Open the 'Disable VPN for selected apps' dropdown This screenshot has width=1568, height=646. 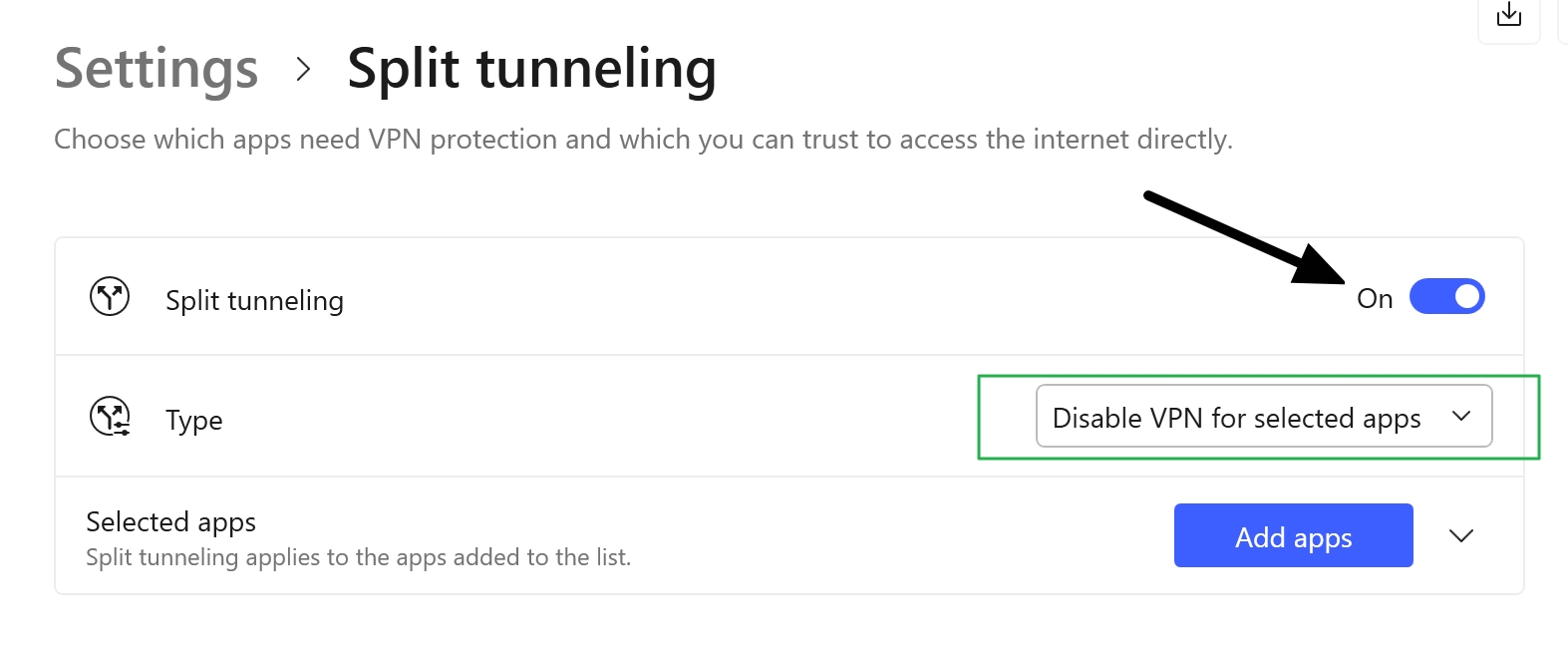pos(1262,417)
